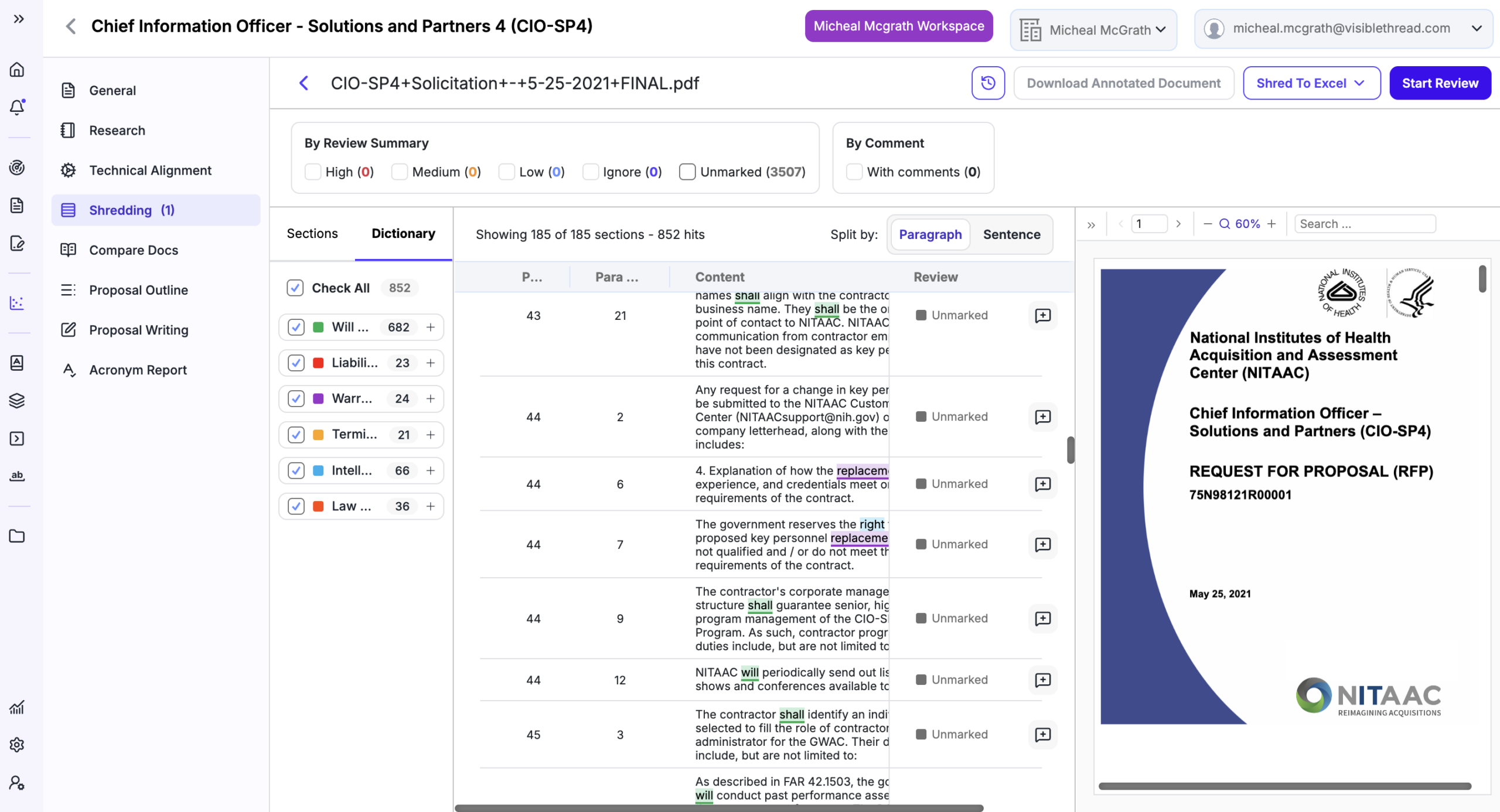Click the scatter plot icon in rail
1500x812 pixels.
click(x=17, y=303)
